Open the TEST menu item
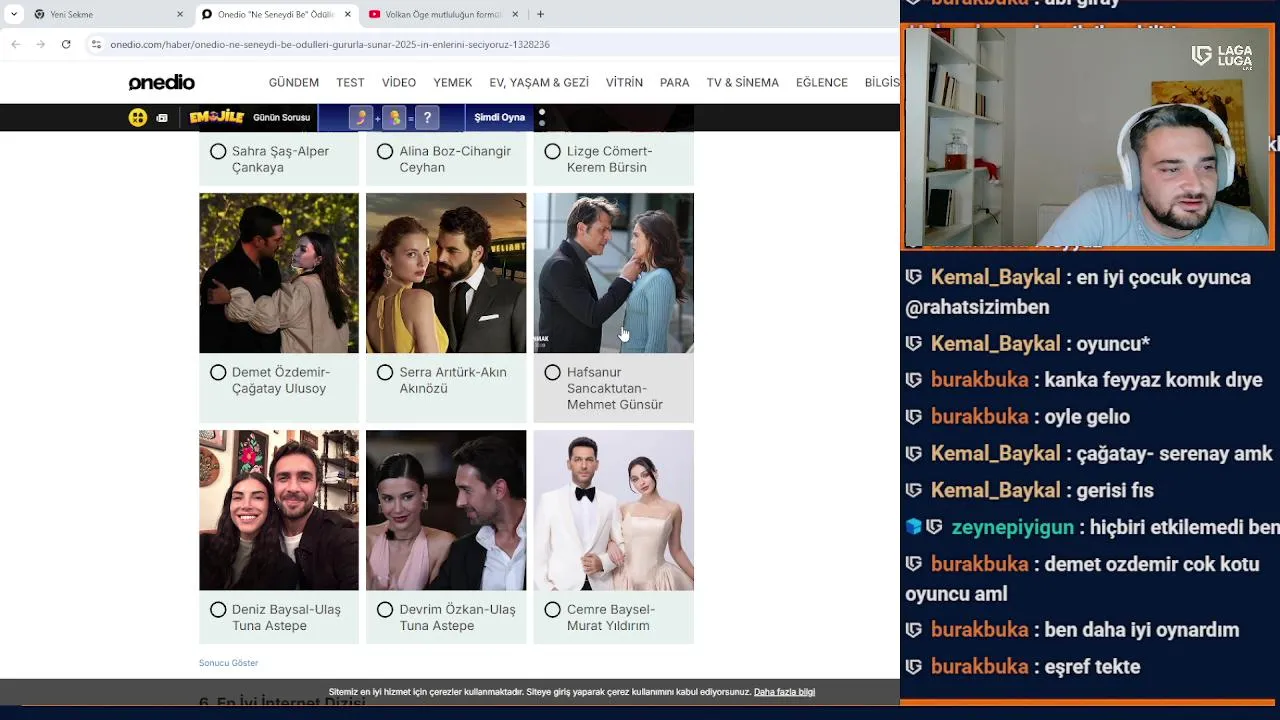 coord(350,83)
